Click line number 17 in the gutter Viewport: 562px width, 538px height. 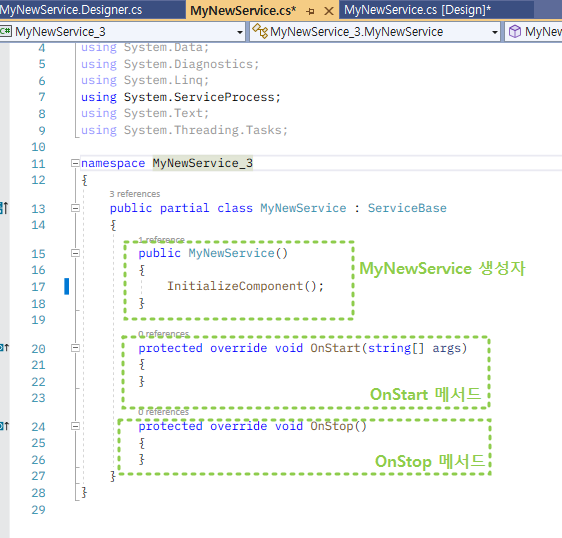point(38,287)
